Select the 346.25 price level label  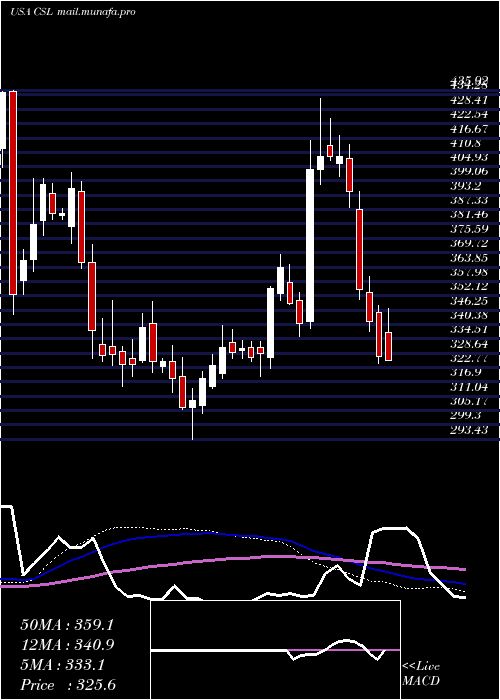[468, 300]
